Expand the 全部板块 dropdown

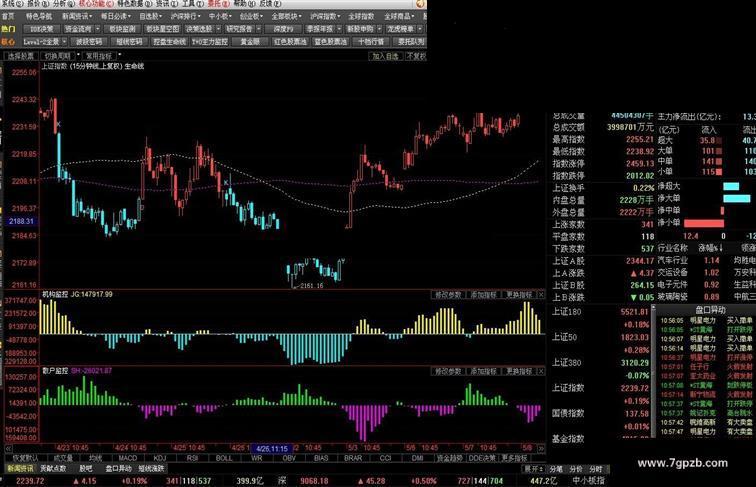click(287, 16)
